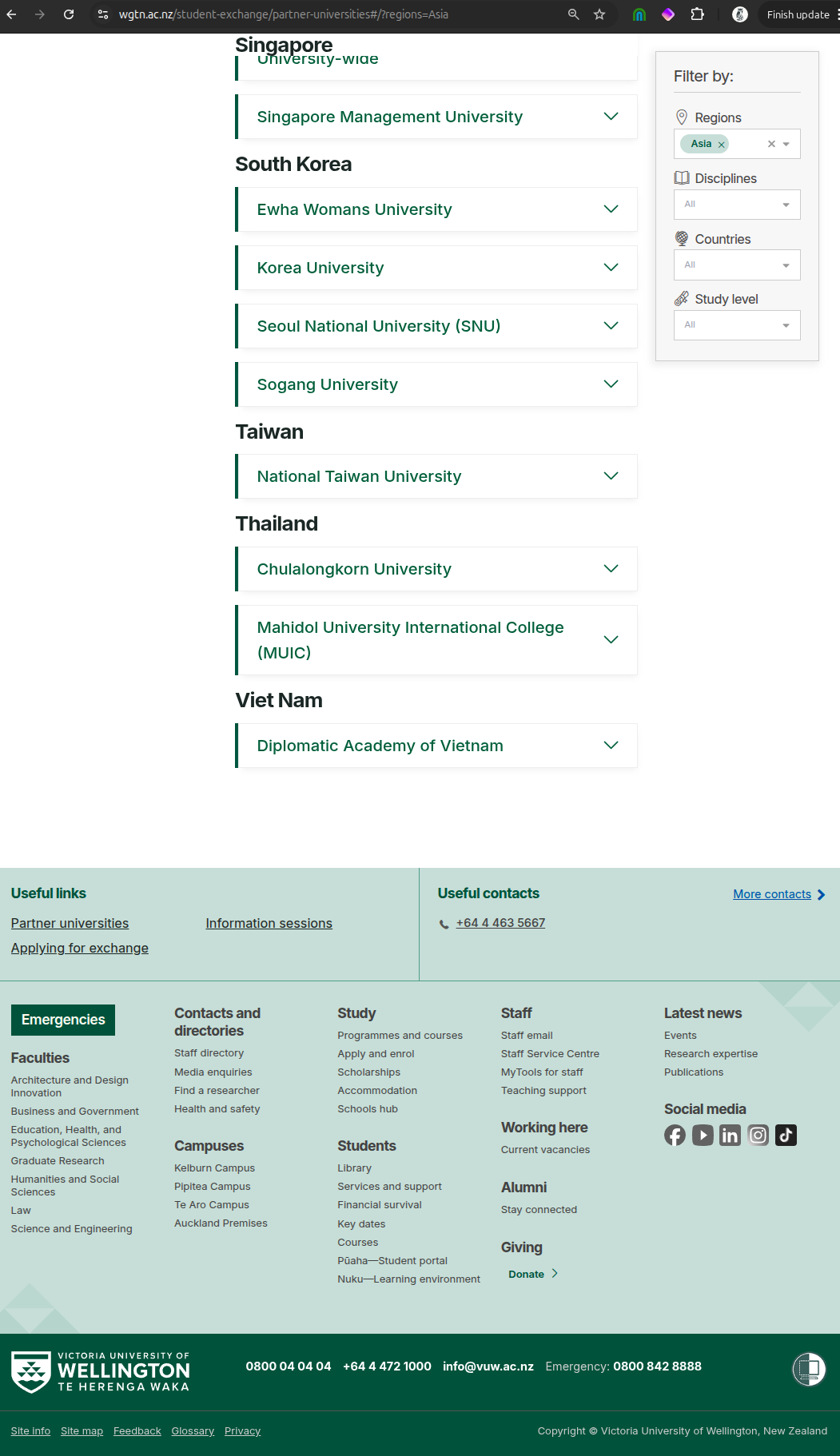Email info@vuw.ac.nz from the footer
Image resolution: width=840 pixels, height=1456 pixels.
(488, 1366)
